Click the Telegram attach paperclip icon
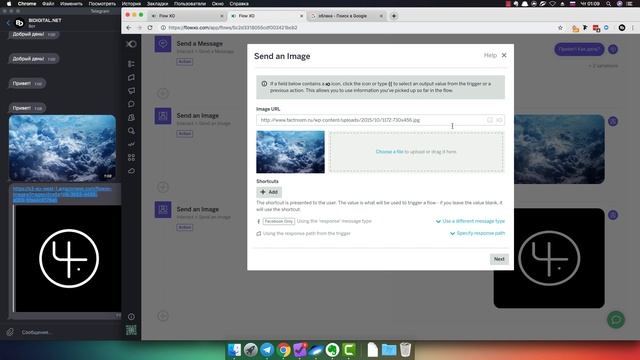The height and width of the screenshot is (360, 640). 10,332
